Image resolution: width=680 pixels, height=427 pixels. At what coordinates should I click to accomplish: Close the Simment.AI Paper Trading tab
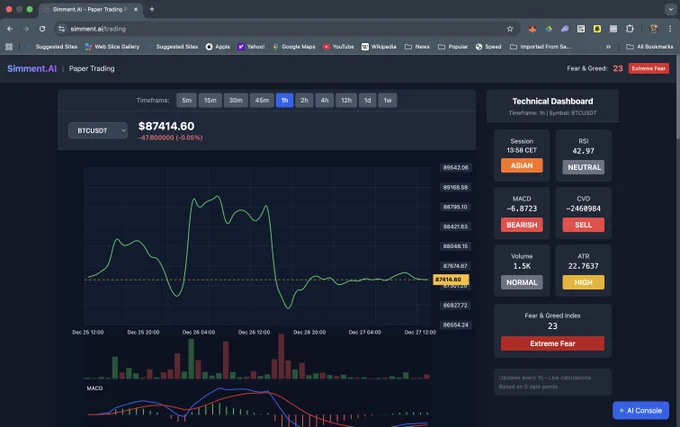(x=135, y=9)
